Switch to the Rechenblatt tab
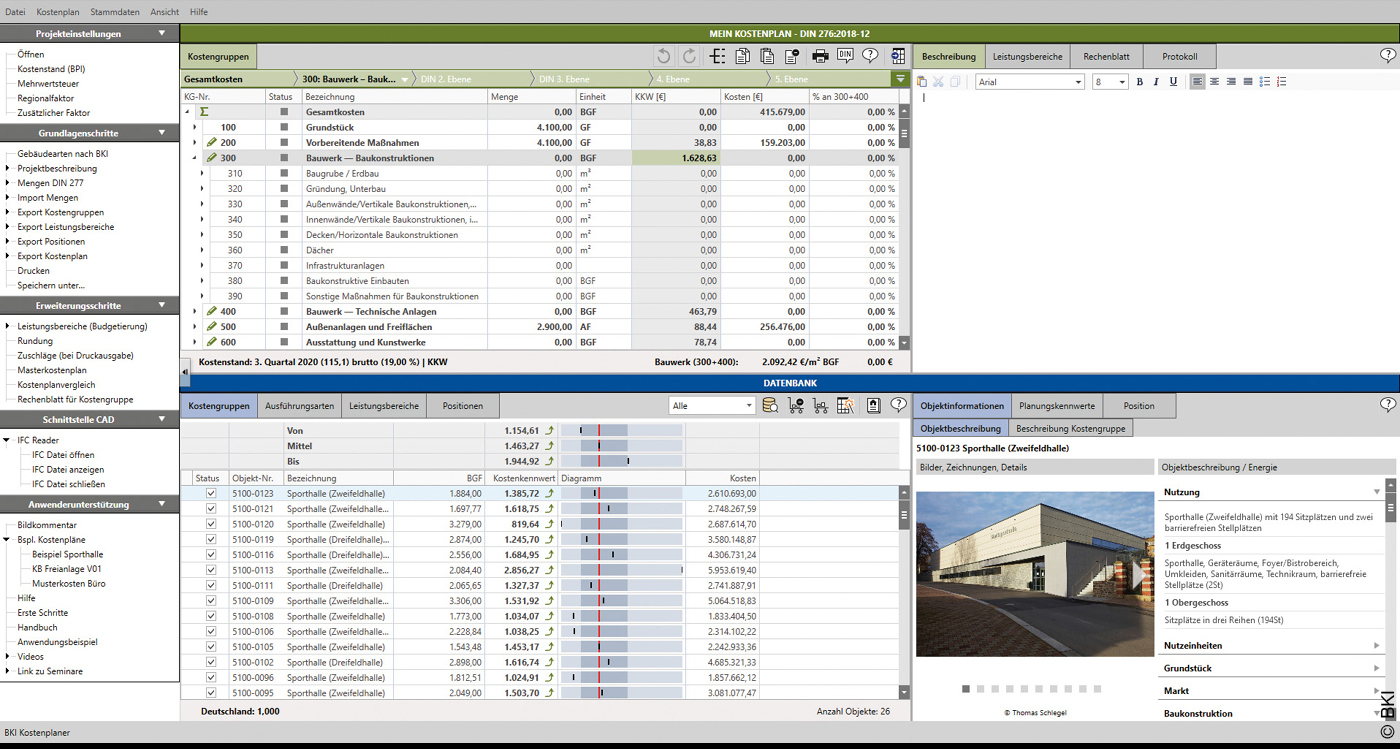The width and height of the screenshot is (1400, 749). coord(1107,57)
